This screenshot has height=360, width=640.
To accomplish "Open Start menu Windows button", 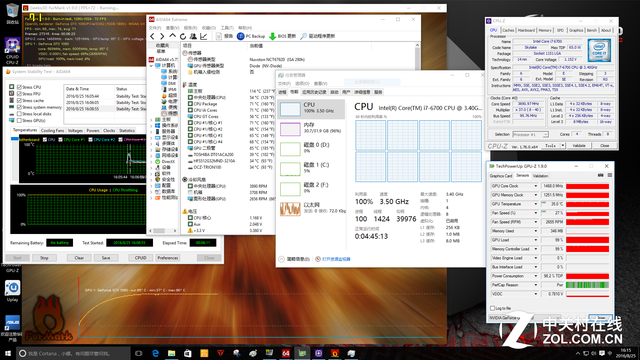I will (8, 353).
